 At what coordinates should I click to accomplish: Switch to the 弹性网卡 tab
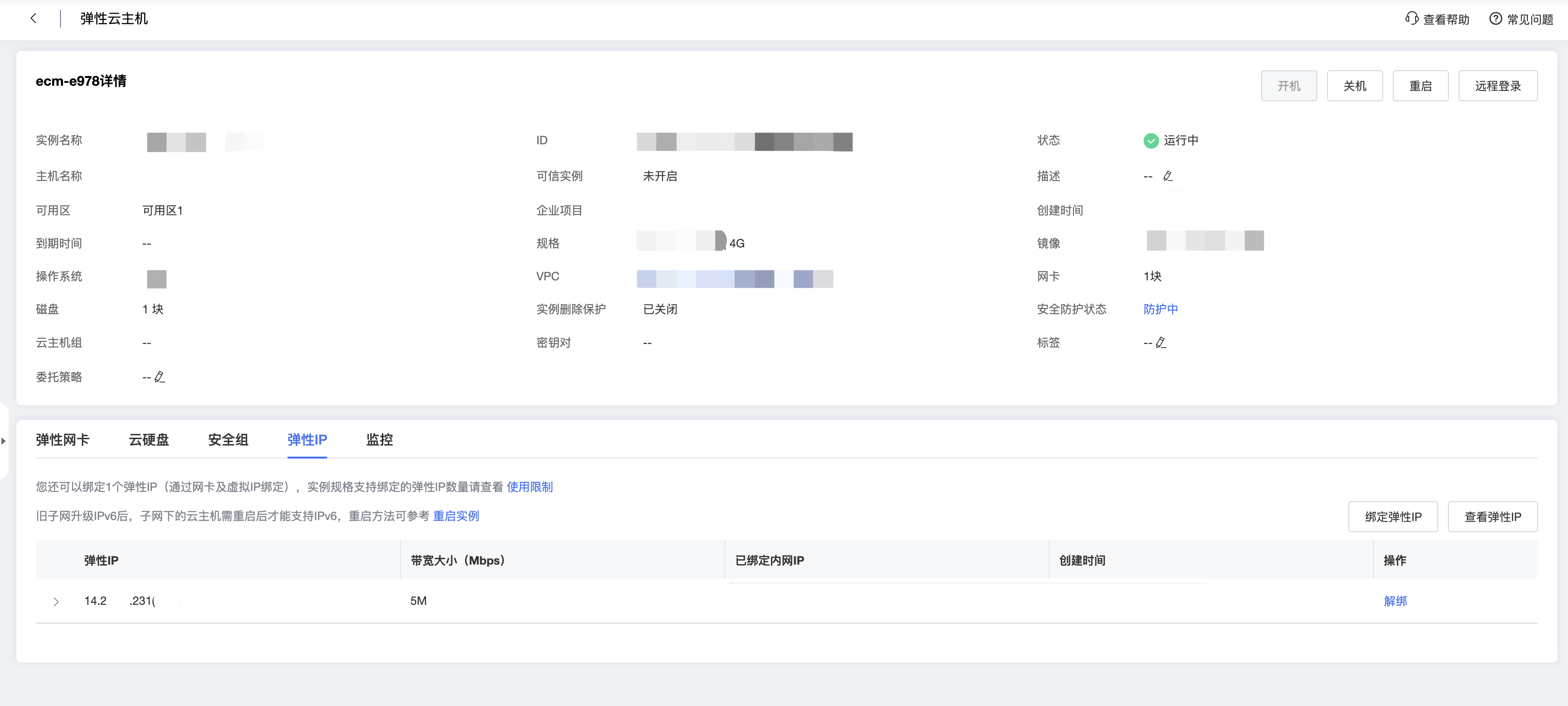pyautogui.click(x=62, y=440)
